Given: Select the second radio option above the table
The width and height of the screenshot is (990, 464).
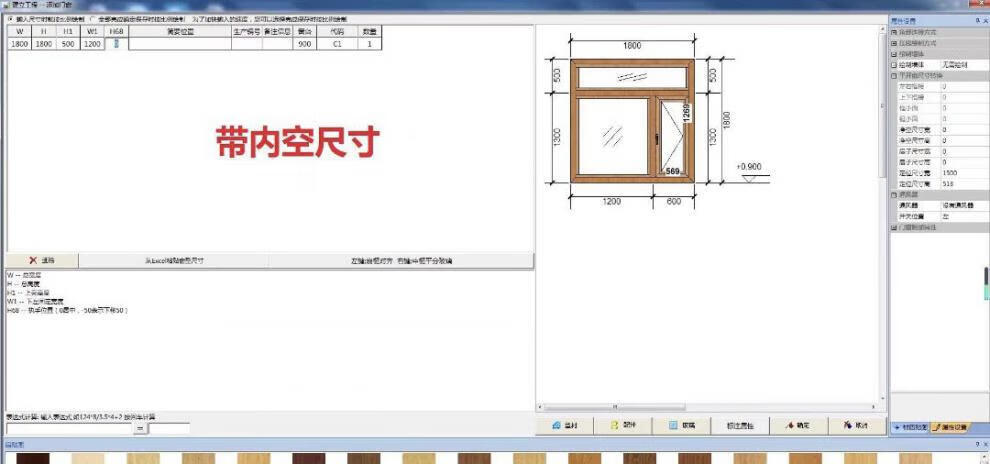Looking at the screenshot, I should tap(93, 18).
